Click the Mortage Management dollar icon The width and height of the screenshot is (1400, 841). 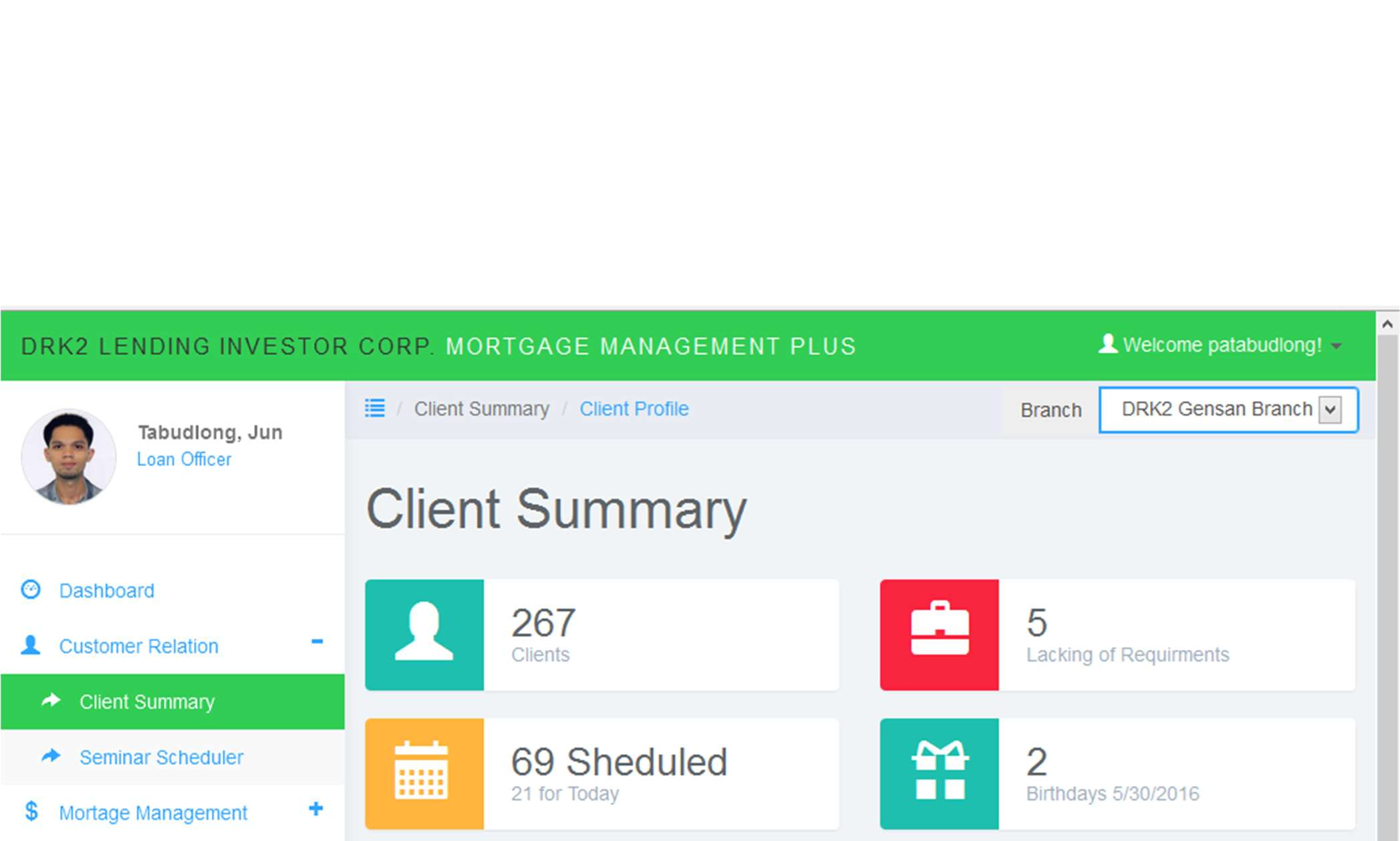(31, 812)
